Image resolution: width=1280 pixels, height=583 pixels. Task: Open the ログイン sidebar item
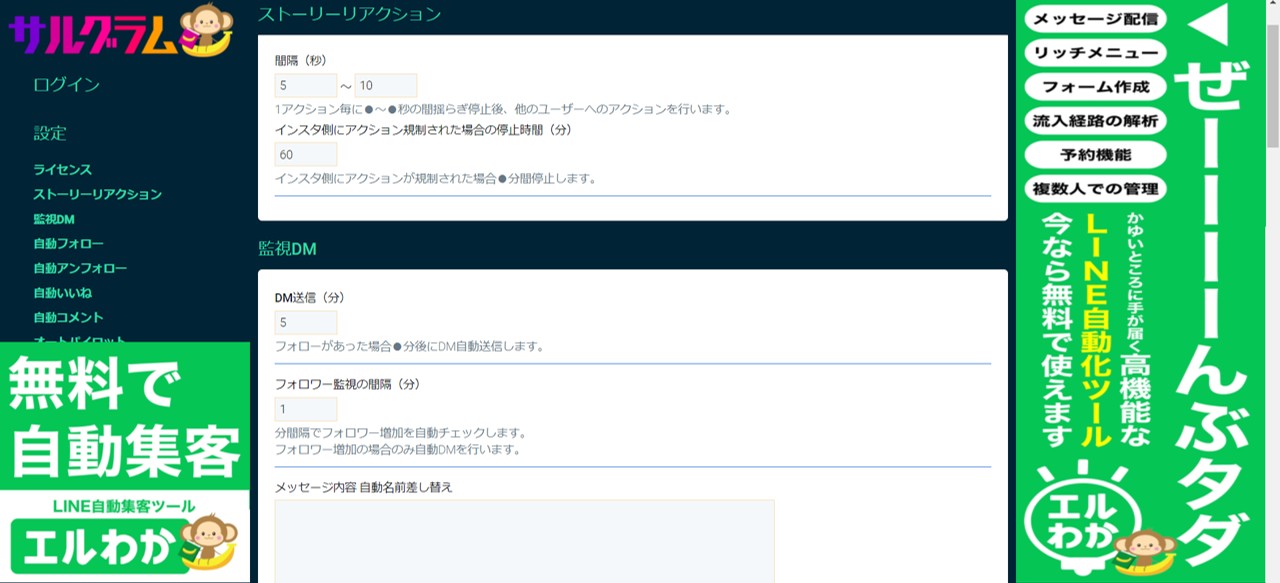pos(66,85)
